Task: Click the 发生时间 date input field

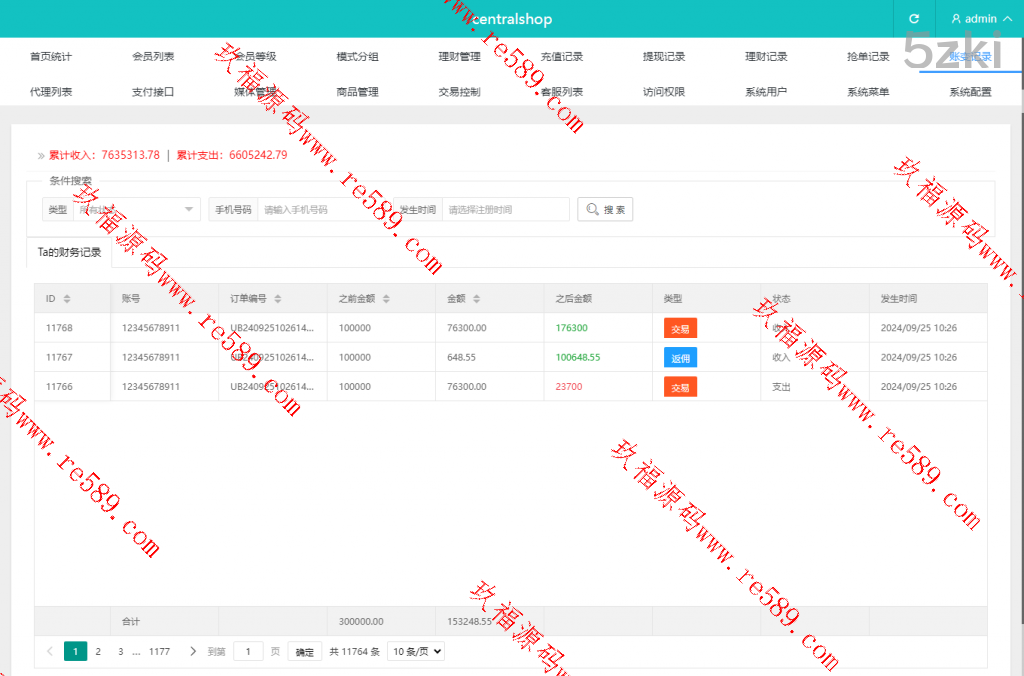Action: (x=505, y=210)
